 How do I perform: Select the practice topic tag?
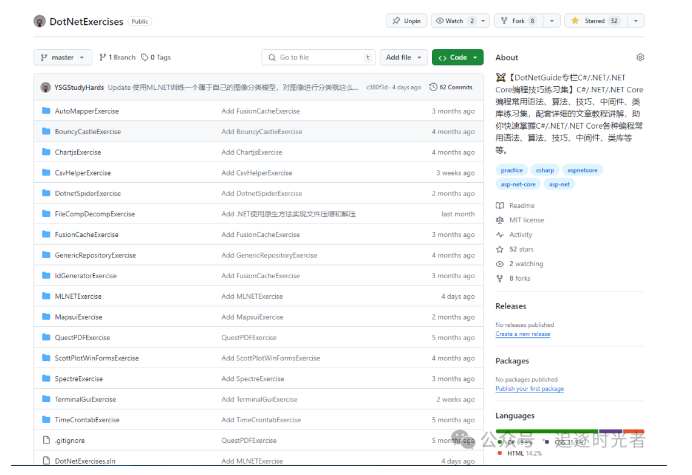[511, 170]
